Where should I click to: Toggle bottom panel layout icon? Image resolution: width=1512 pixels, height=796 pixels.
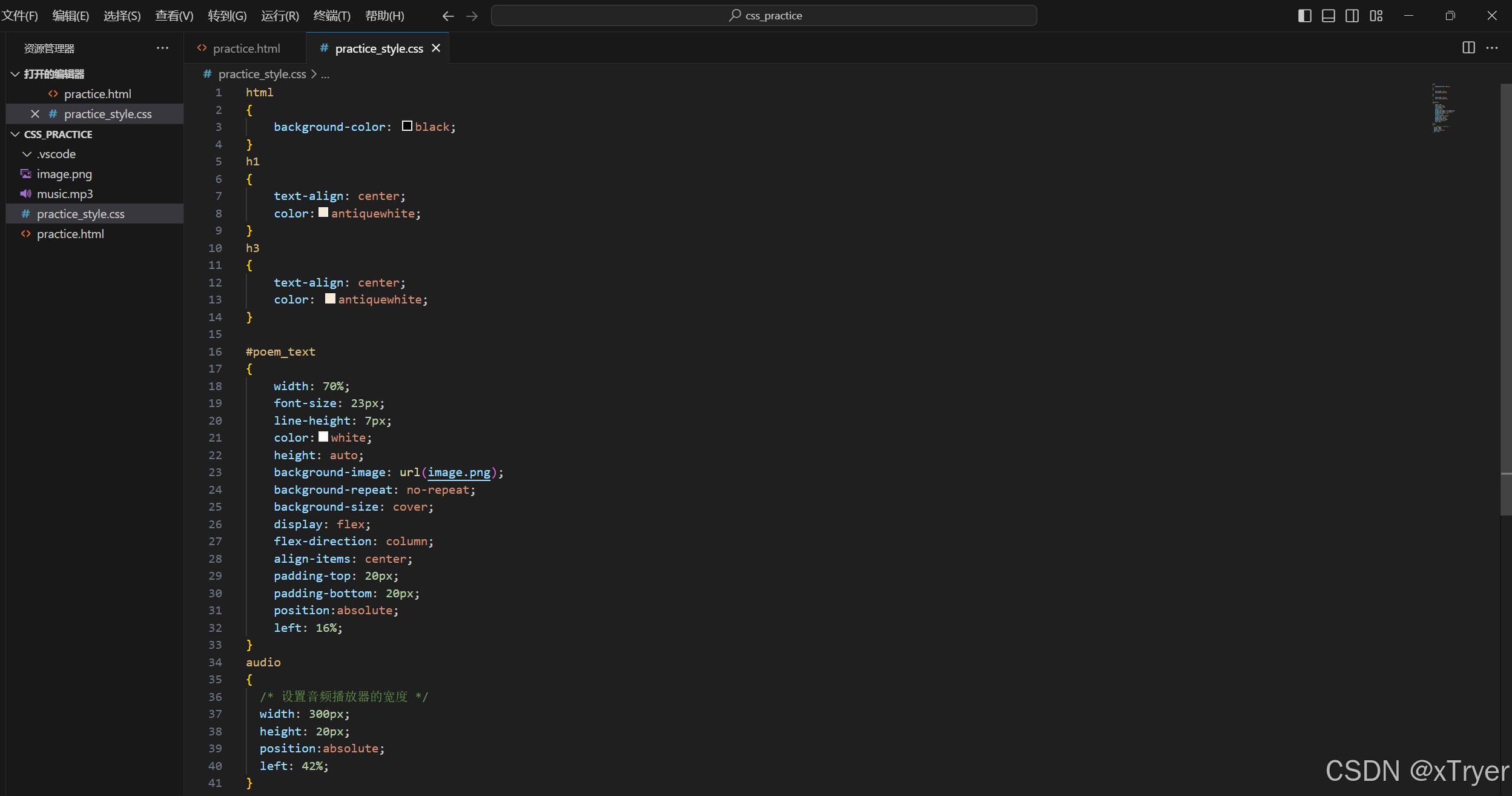pos(1328,16)
